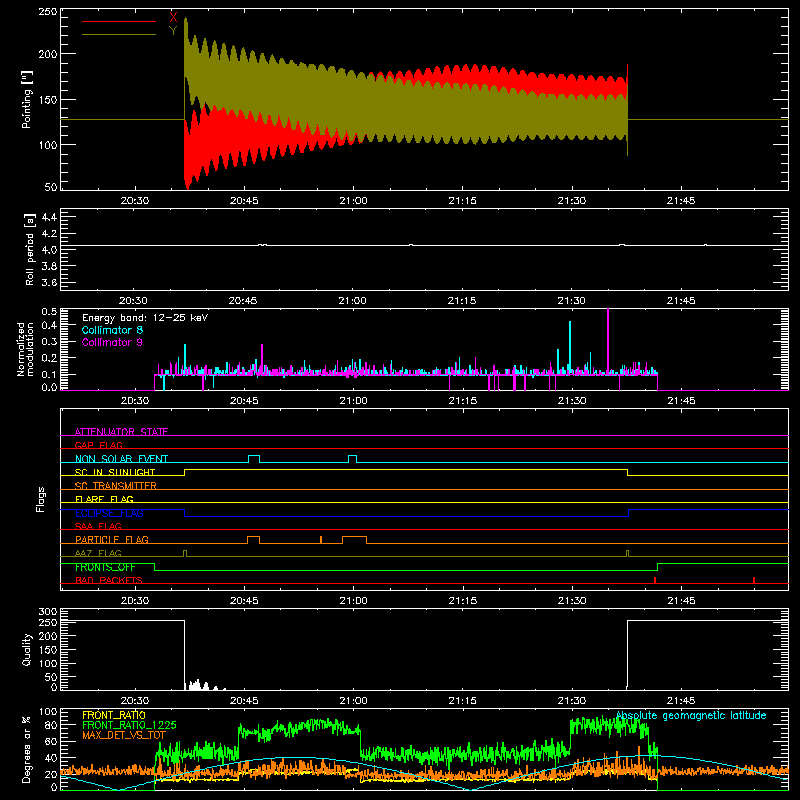Click the yellow FRONT_RATIO legend label
The width and height of the screenshot is (800, 800).
114,715
